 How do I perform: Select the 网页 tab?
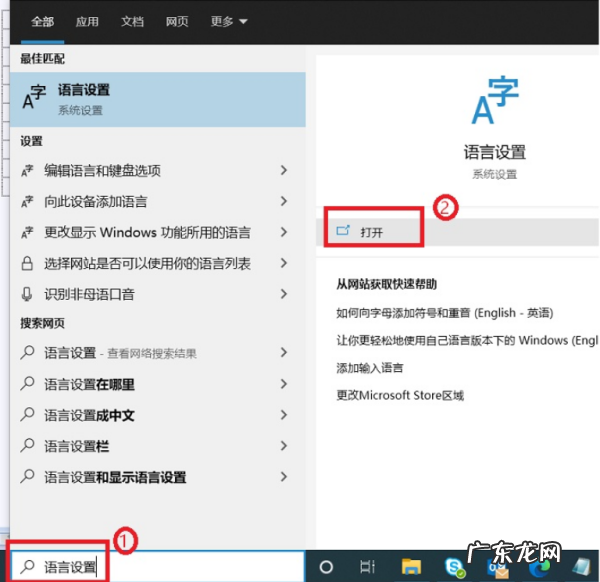click(177, 21)
